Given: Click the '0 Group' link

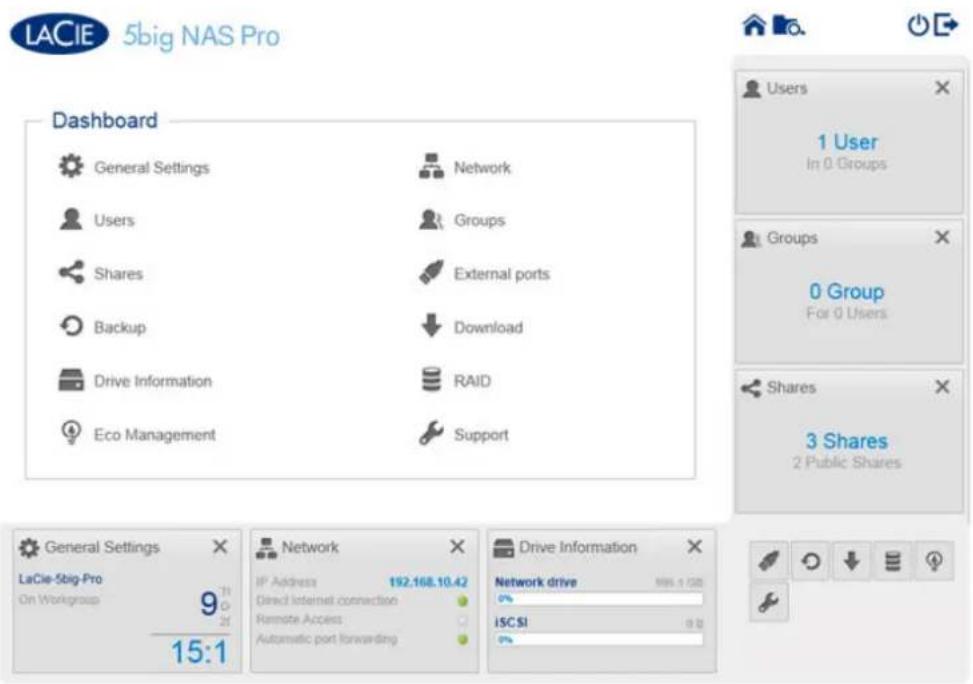Looking at the screenshot, I should (x=847, y=291).
